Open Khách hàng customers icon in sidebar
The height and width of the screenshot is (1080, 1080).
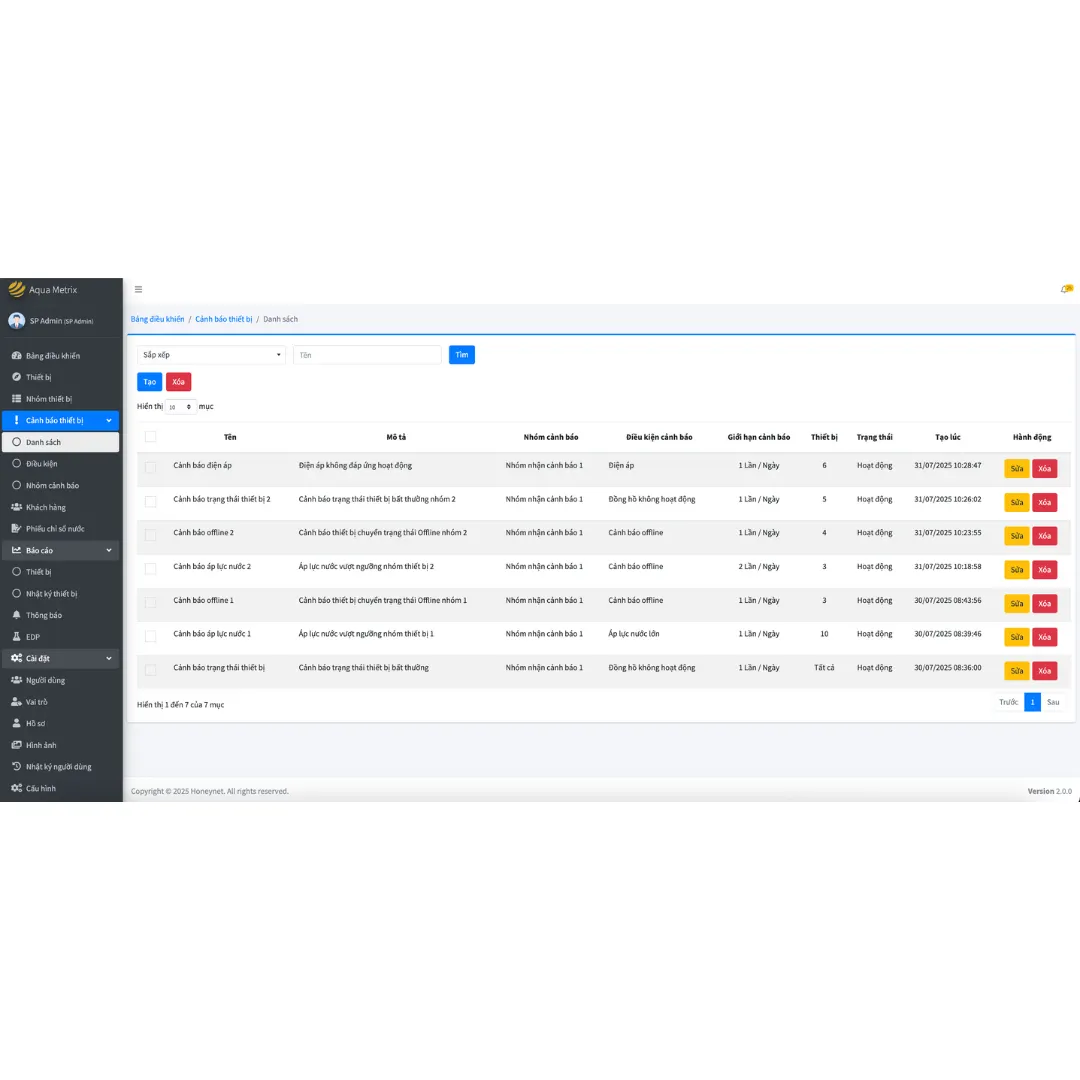(16, 507)
